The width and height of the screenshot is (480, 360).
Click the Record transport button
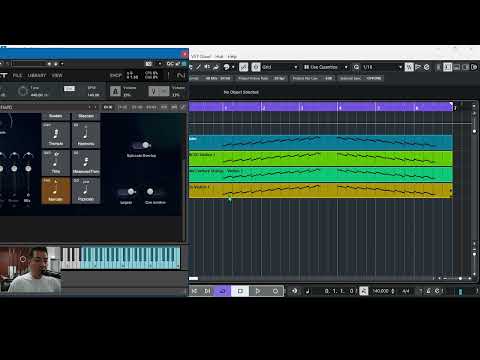(x=275, y=291)
